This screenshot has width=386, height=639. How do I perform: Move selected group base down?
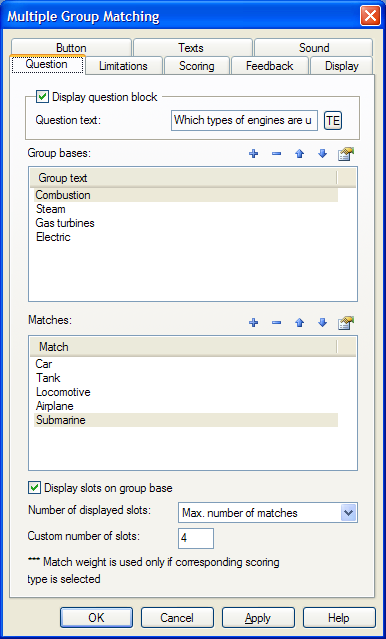tap(322, 154)
